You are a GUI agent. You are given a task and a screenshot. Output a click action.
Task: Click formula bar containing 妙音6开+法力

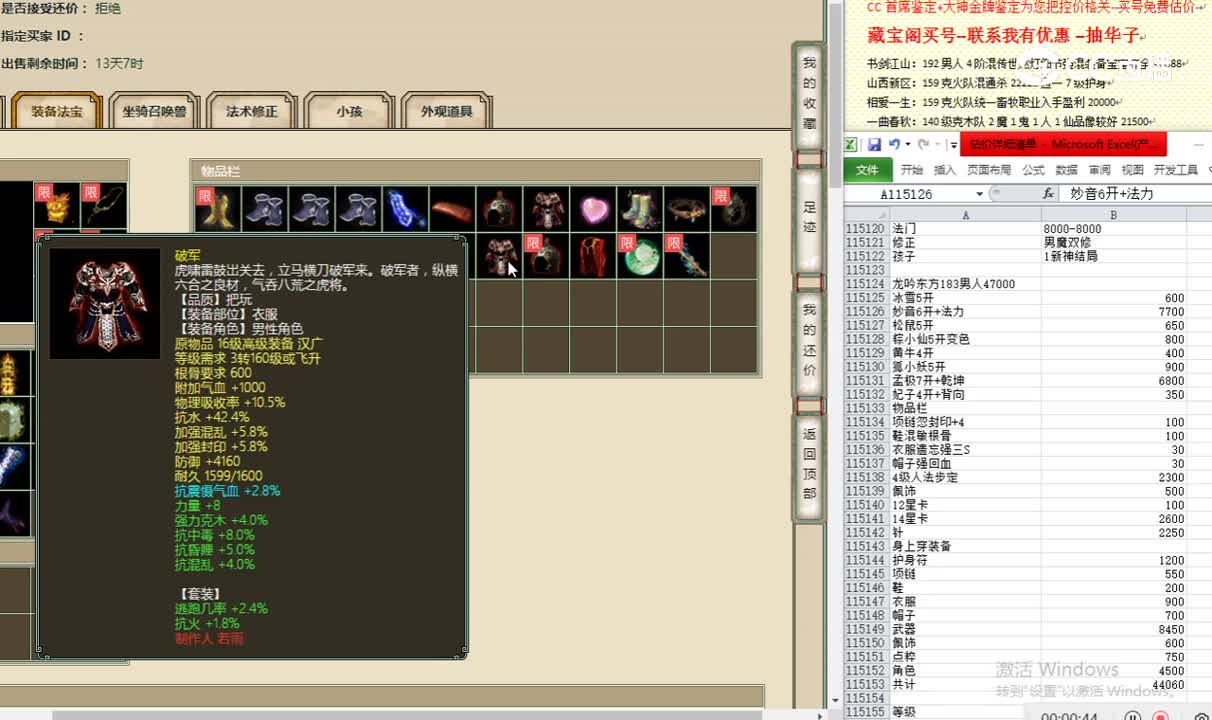1135,194
